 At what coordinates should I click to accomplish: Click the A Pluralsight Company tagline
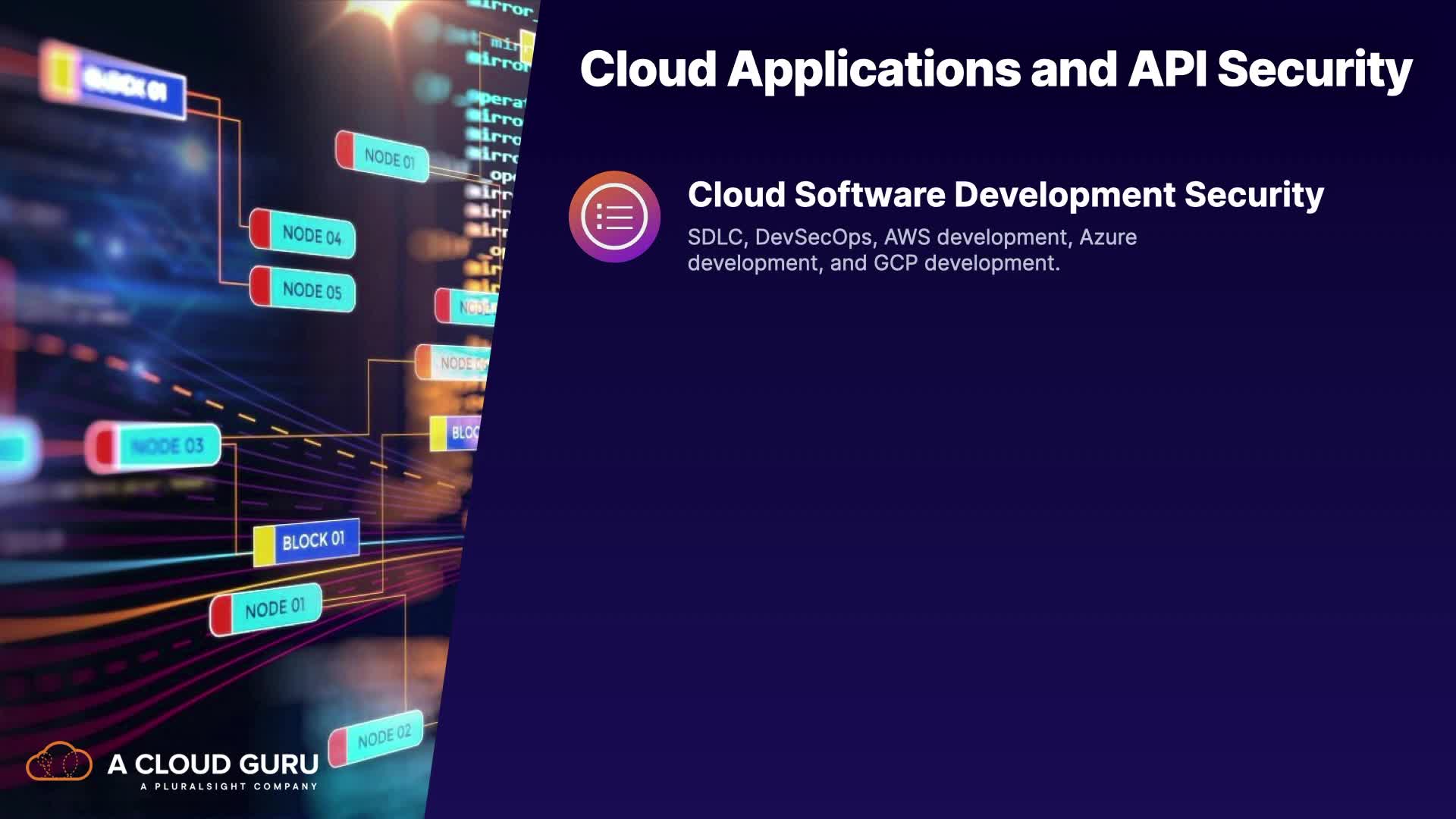tap(228, 786)
